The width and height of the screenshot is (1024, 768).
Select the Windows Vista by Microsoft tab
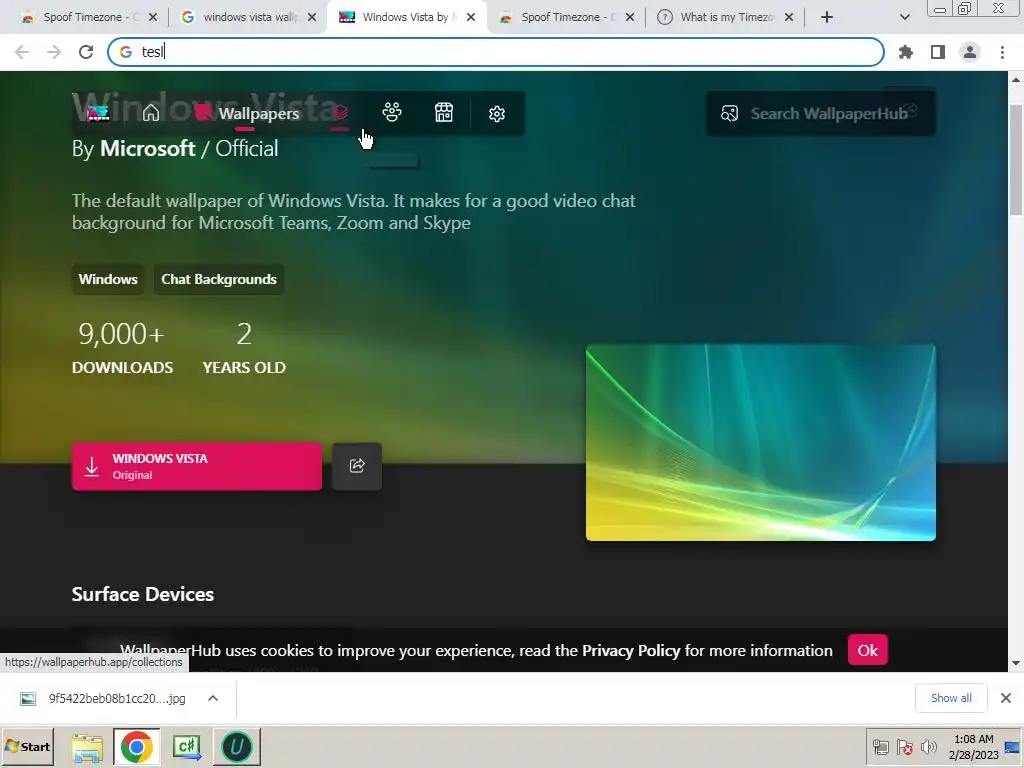[x=405, y=17]
